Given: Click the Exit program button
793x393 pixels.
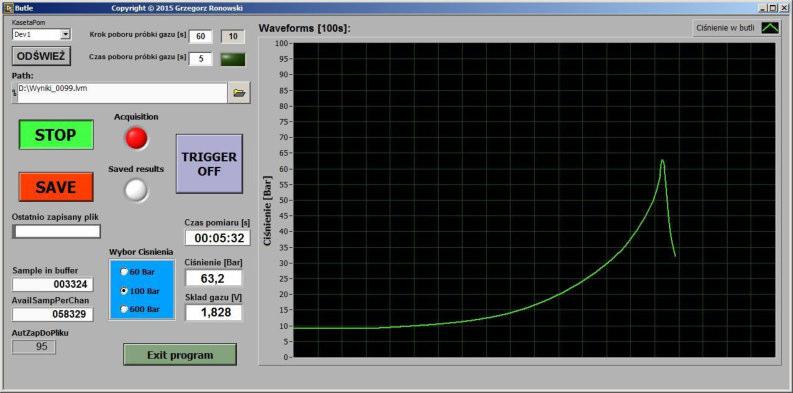Looking at the screenshot, I should pyautogui.click(x=180, y=355).
